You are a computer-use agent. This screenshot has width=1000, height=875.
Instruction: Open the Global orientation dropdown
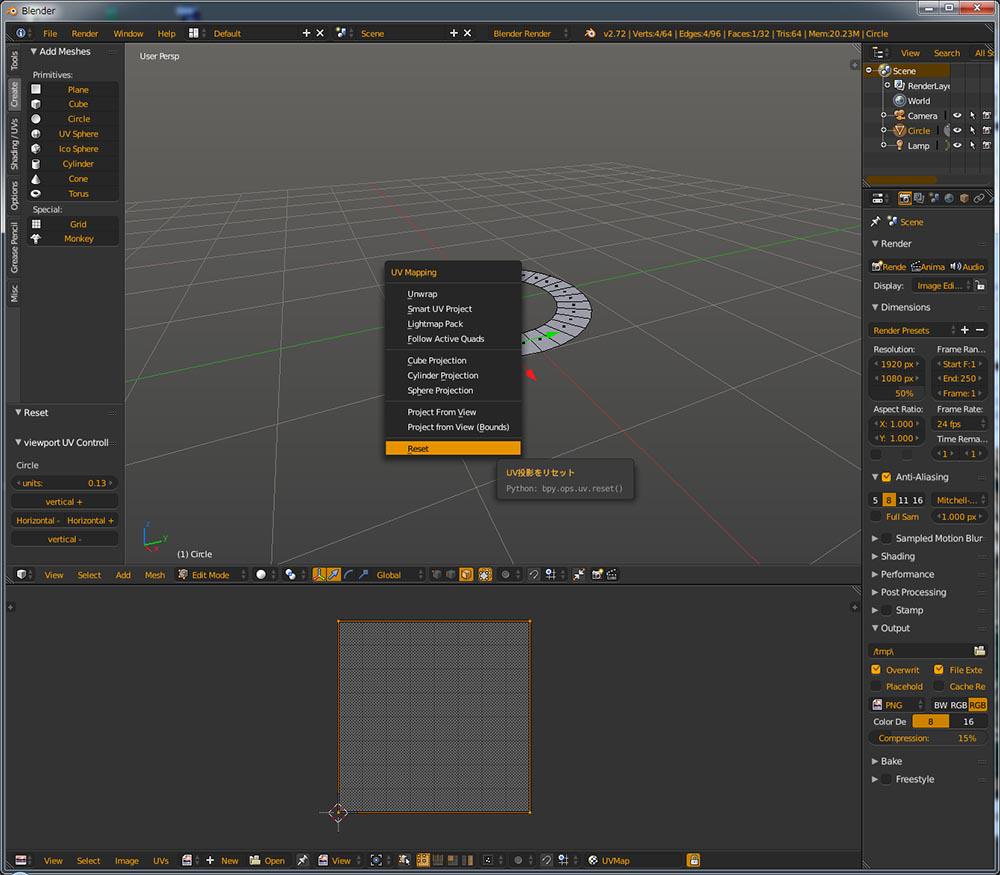[399, 575]
